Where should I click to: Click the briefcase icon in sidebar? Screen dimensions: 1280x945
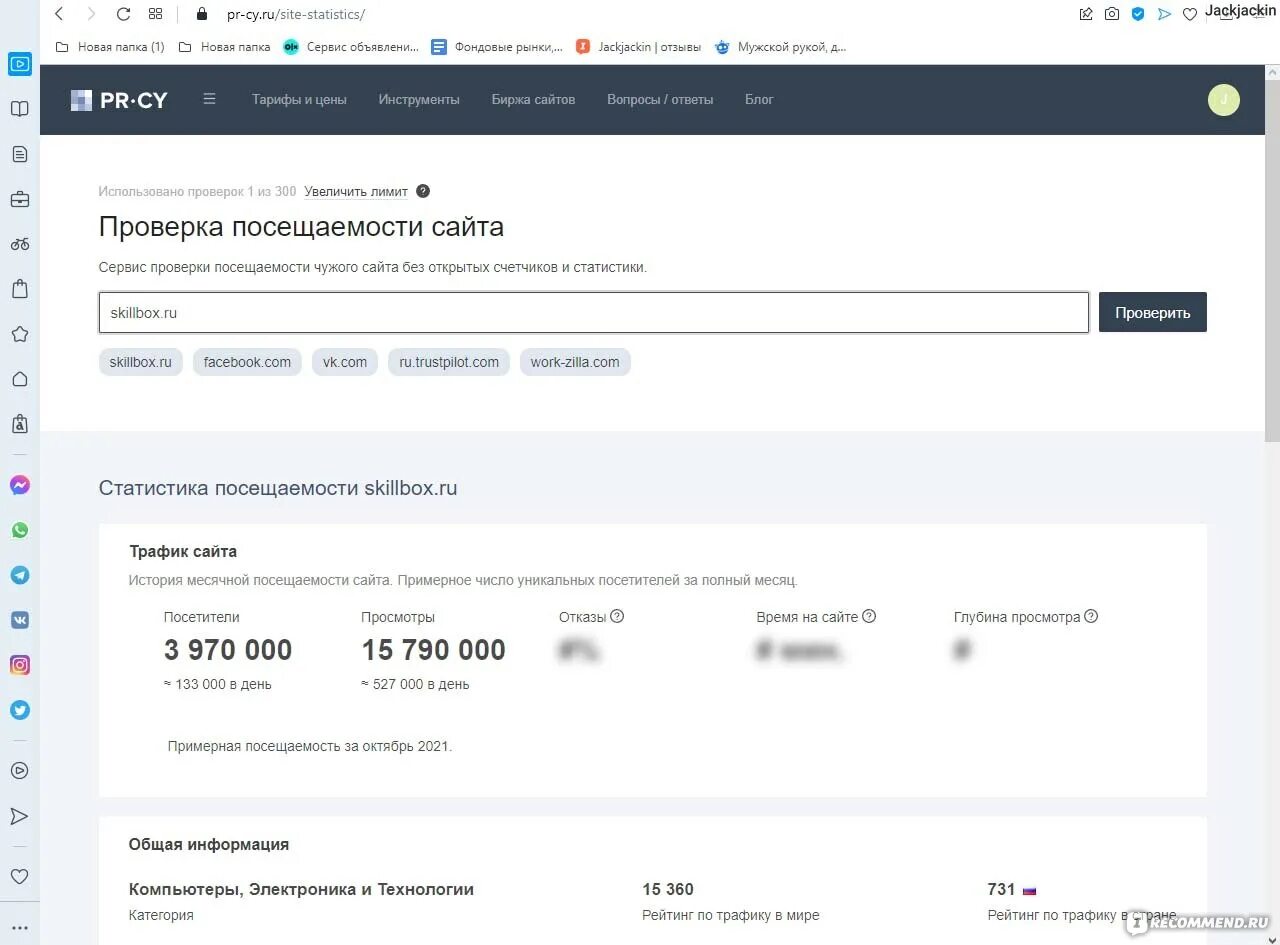(x=19, y=199)
